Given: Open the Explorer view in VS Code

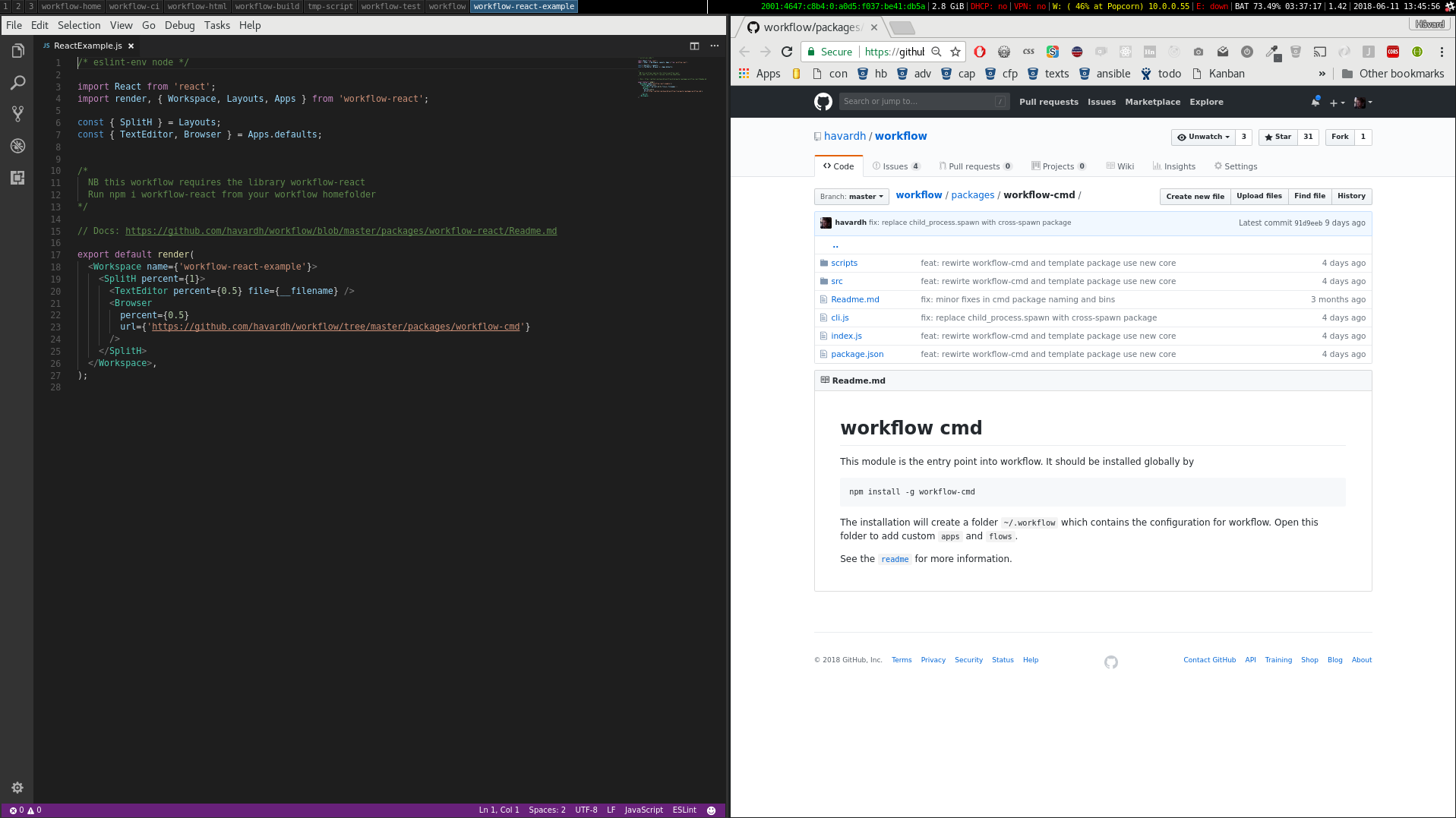Looking at the screenshot, I should pyautogui.click(x=17, y=51).
